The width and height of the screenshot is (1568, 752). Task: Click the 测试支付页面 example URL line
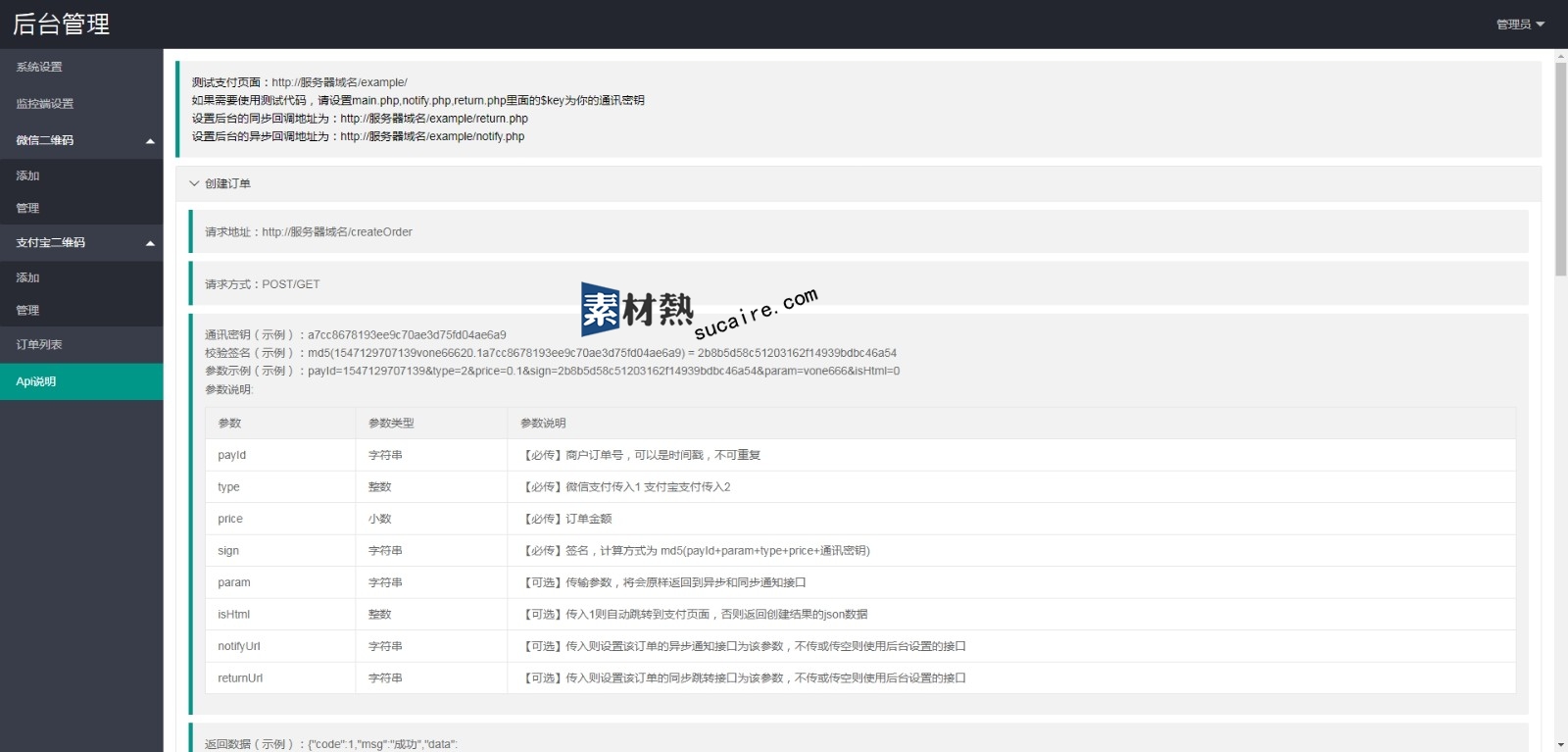pos(300,82)
